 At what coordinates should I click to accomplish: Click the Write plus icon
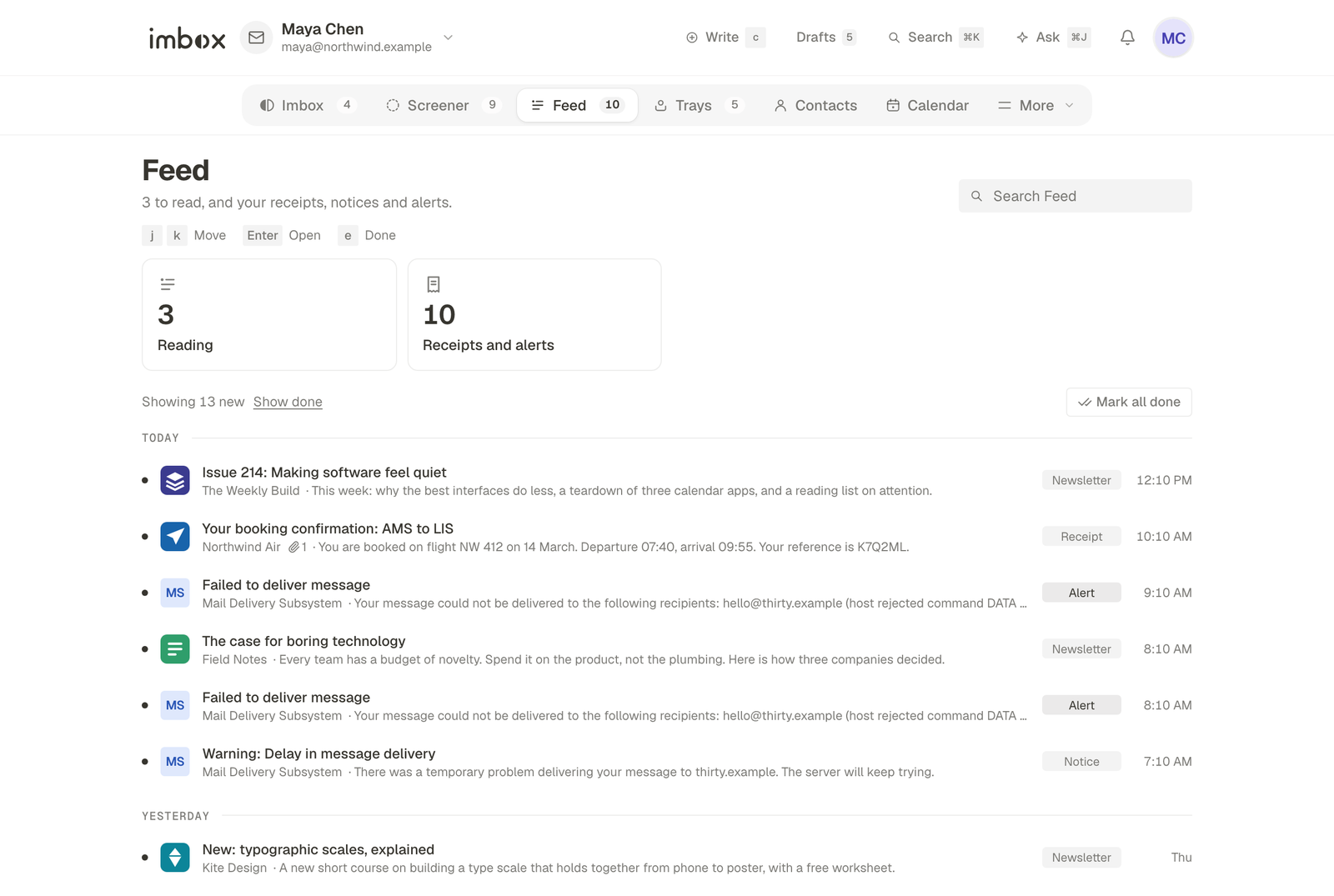coord(692,38)
